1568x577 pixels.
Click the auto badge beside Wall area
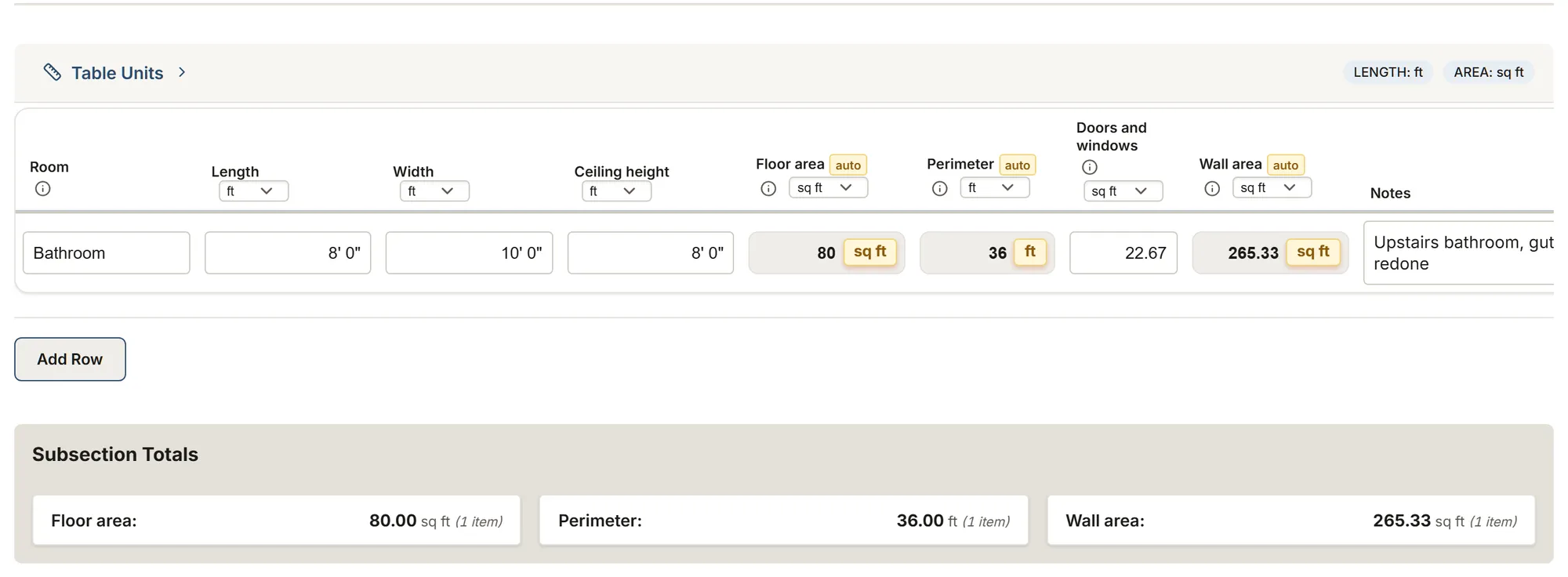click(x=1286, y=165)
